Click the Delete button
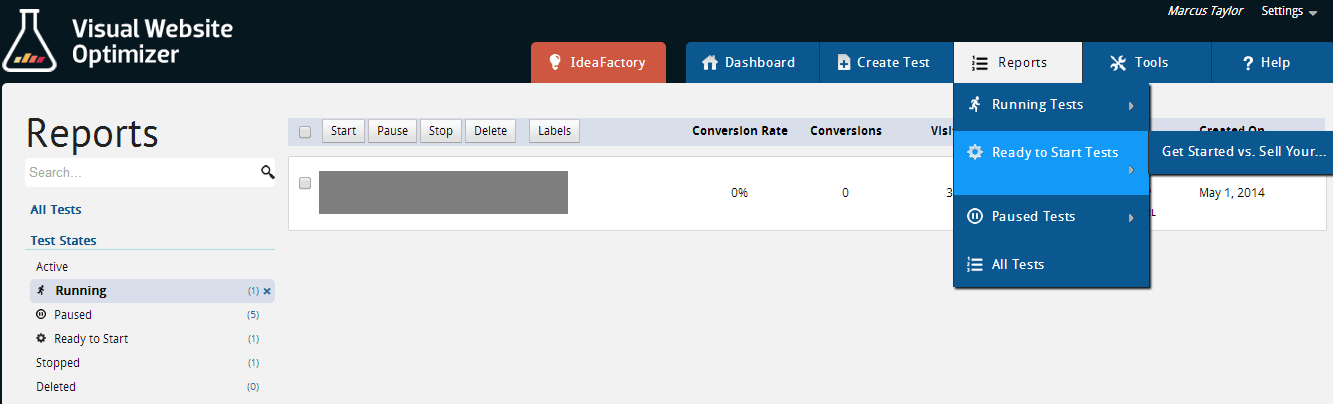The width and height of the screenshot is (1333, 404). 490,131
